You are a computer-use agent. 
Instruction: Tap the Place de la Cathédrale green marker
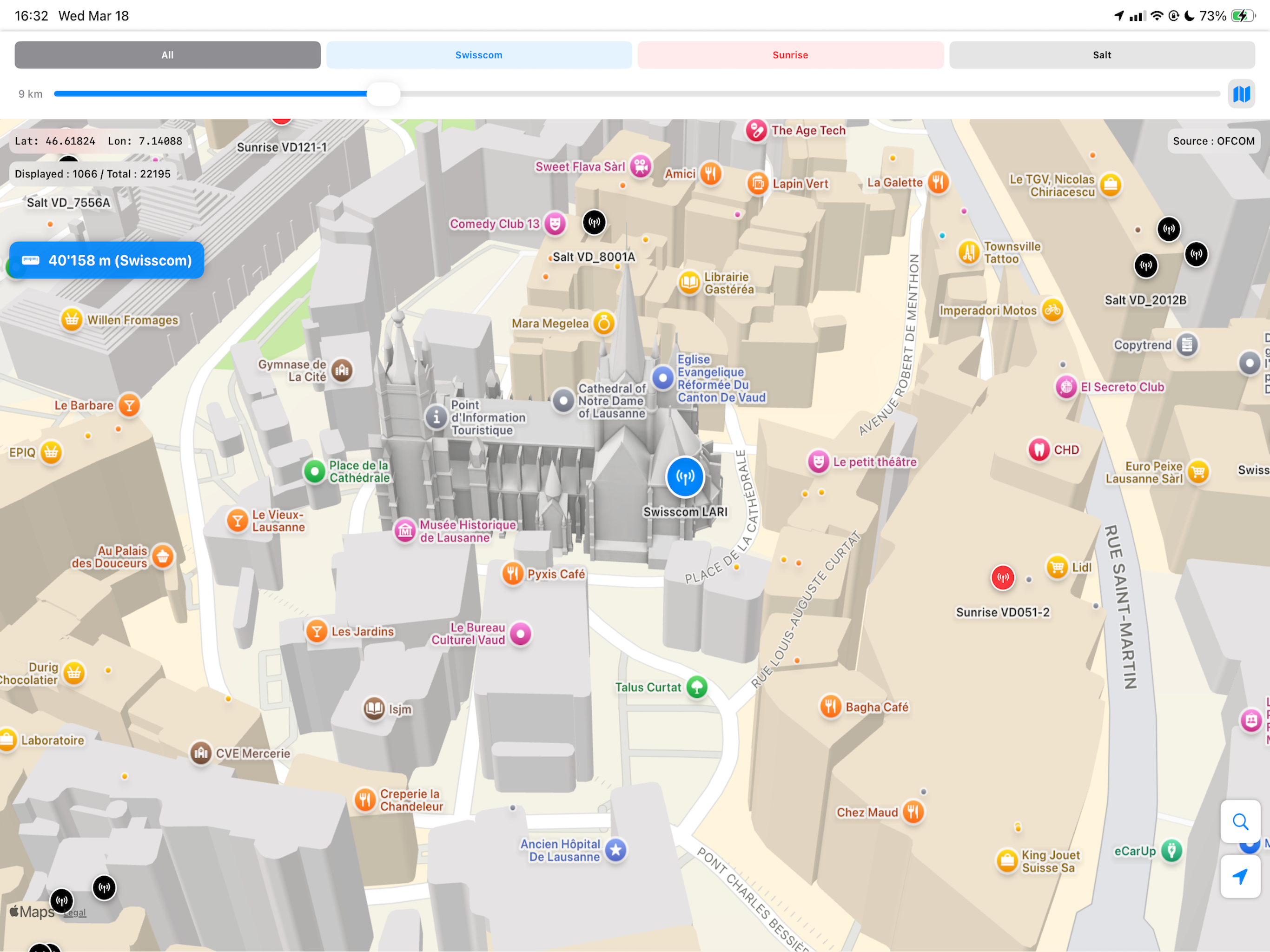coord(314,472)
